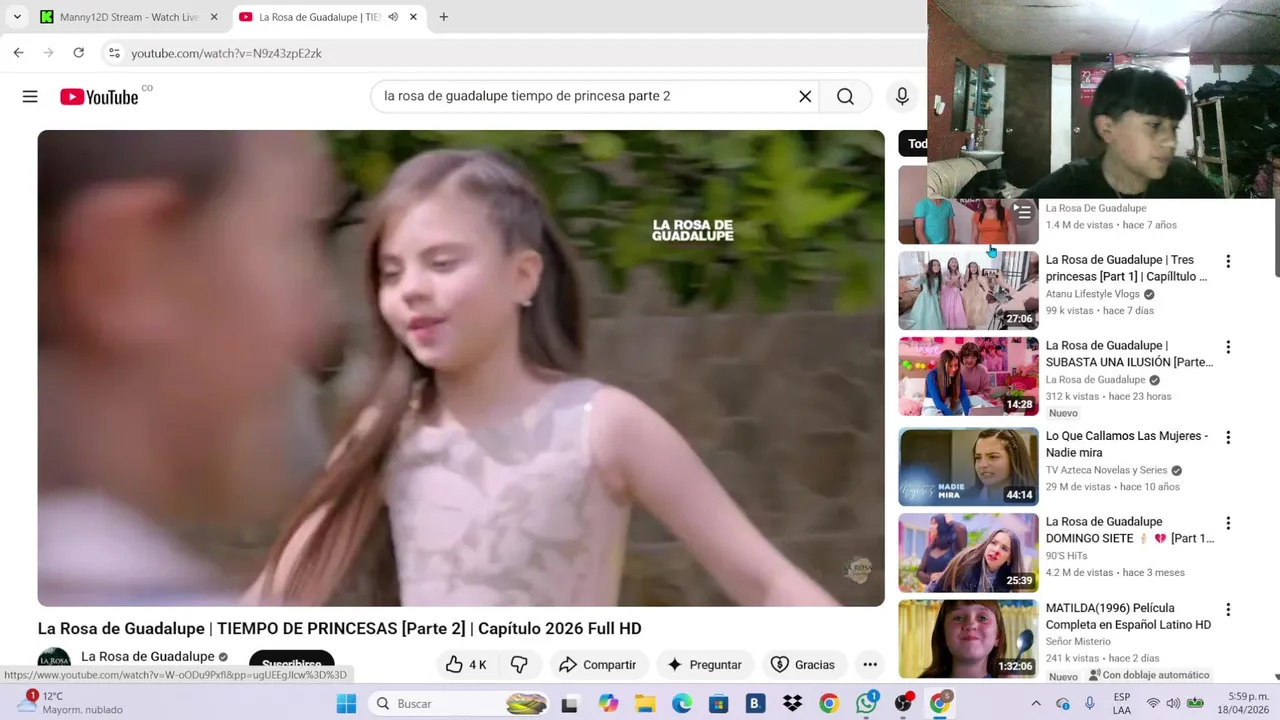The width and height of the screenshot is (1280, 720).
Task: Open options menu for DOMINGO SIETE video
Action: pos(1228,523)
